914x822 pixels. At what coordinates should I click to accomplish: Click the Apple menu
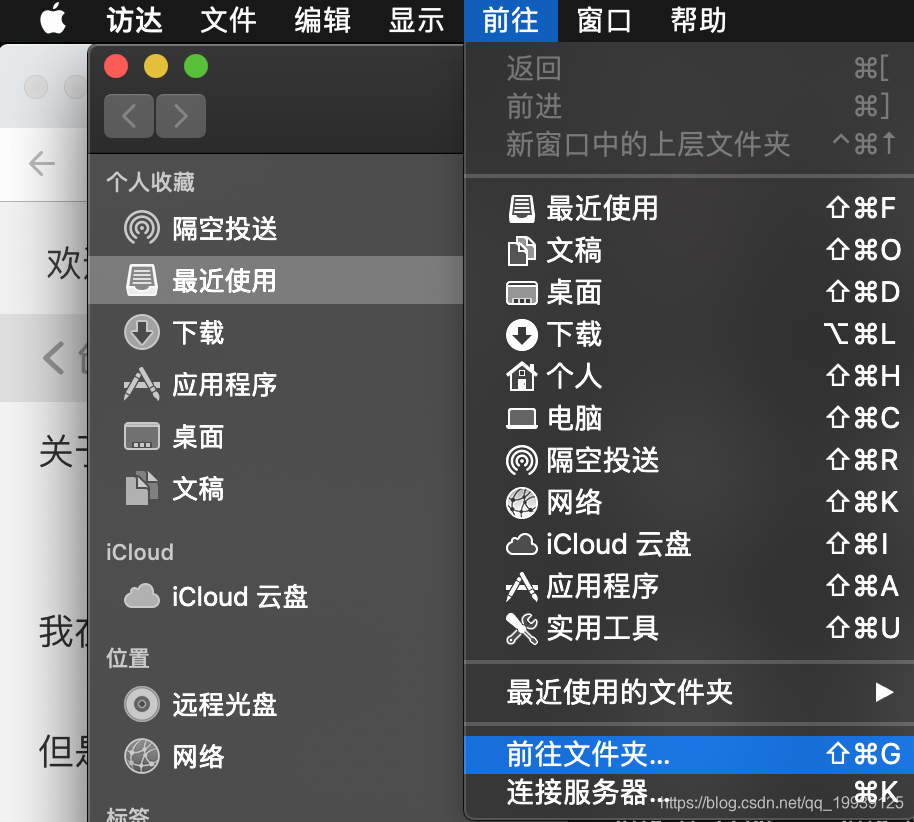point(54,21)
